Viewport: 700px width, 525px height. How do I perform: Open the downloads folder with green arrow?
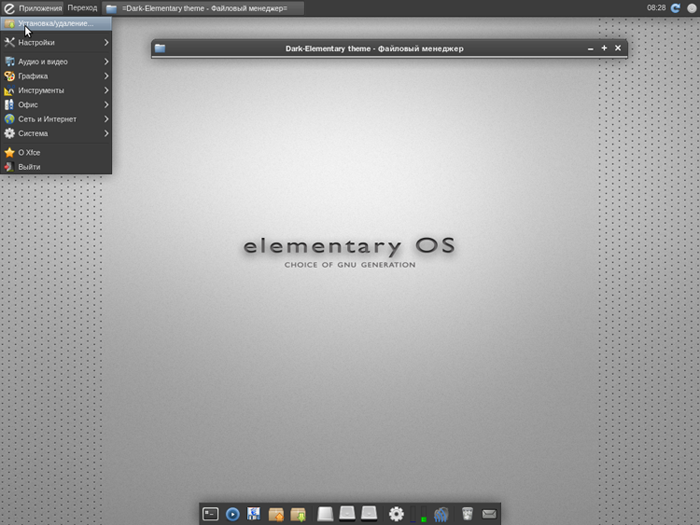[x=298, y=514]
